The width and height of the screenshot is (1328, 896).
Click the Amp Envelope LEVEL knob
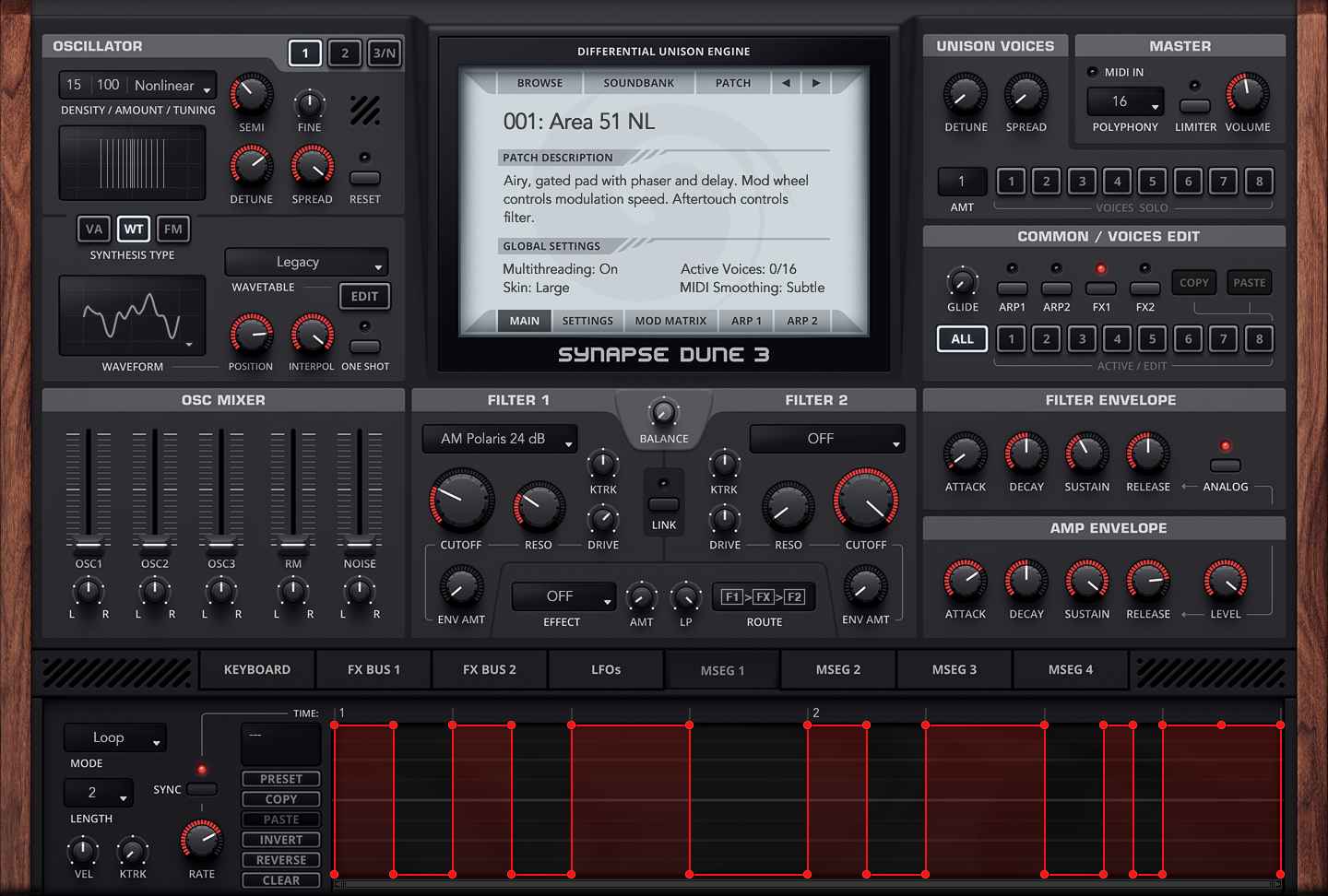pyautogui.click(x=1226, y=581)
